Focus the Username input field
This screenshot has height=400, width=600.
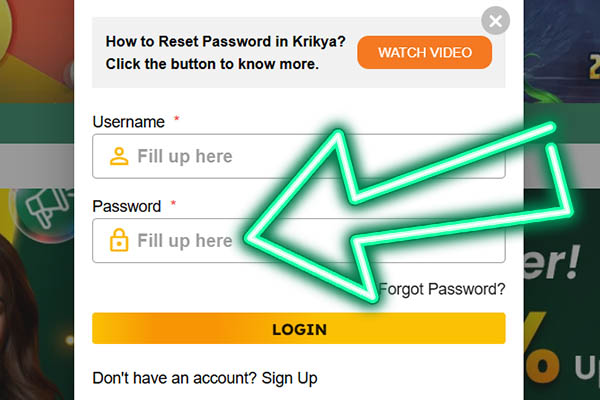pyautogui.click(x=300, y=156)
